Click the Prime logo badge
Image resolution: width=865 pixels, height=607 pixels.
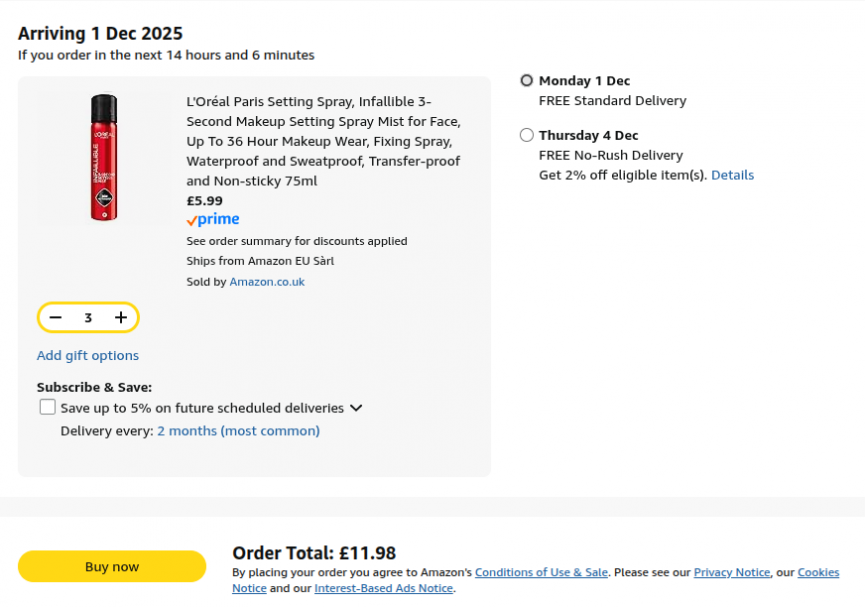[213, 220]
